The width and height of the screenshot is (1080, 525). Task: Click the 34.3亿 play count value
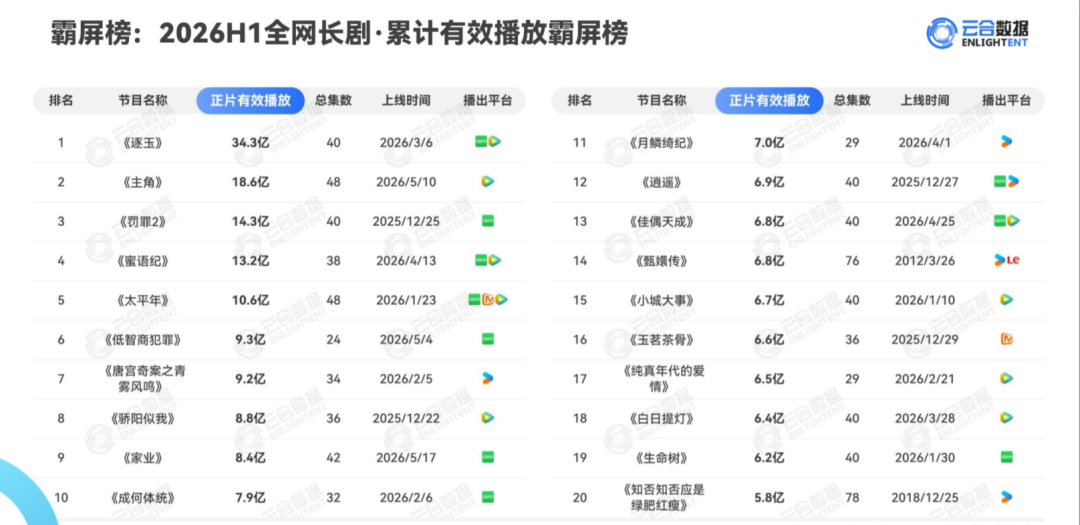251,143
